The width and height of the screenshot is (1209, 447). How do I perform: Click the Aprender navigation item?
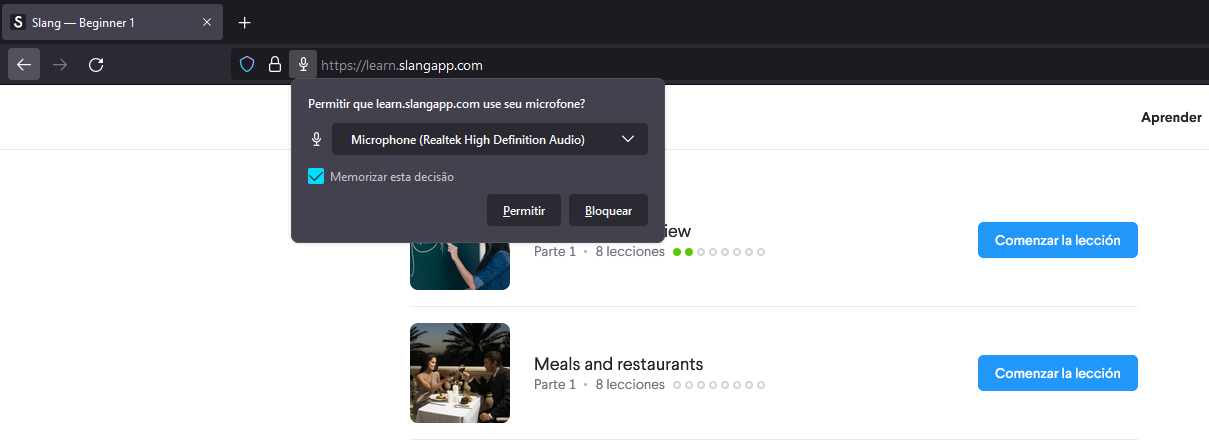click(x=1171, y=117)
